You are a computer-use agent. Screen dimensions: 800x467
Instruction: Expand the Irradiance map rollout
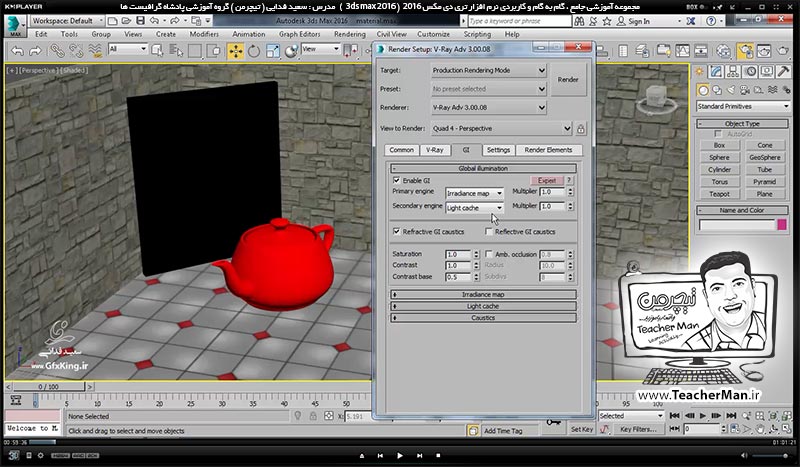point(483,294)
